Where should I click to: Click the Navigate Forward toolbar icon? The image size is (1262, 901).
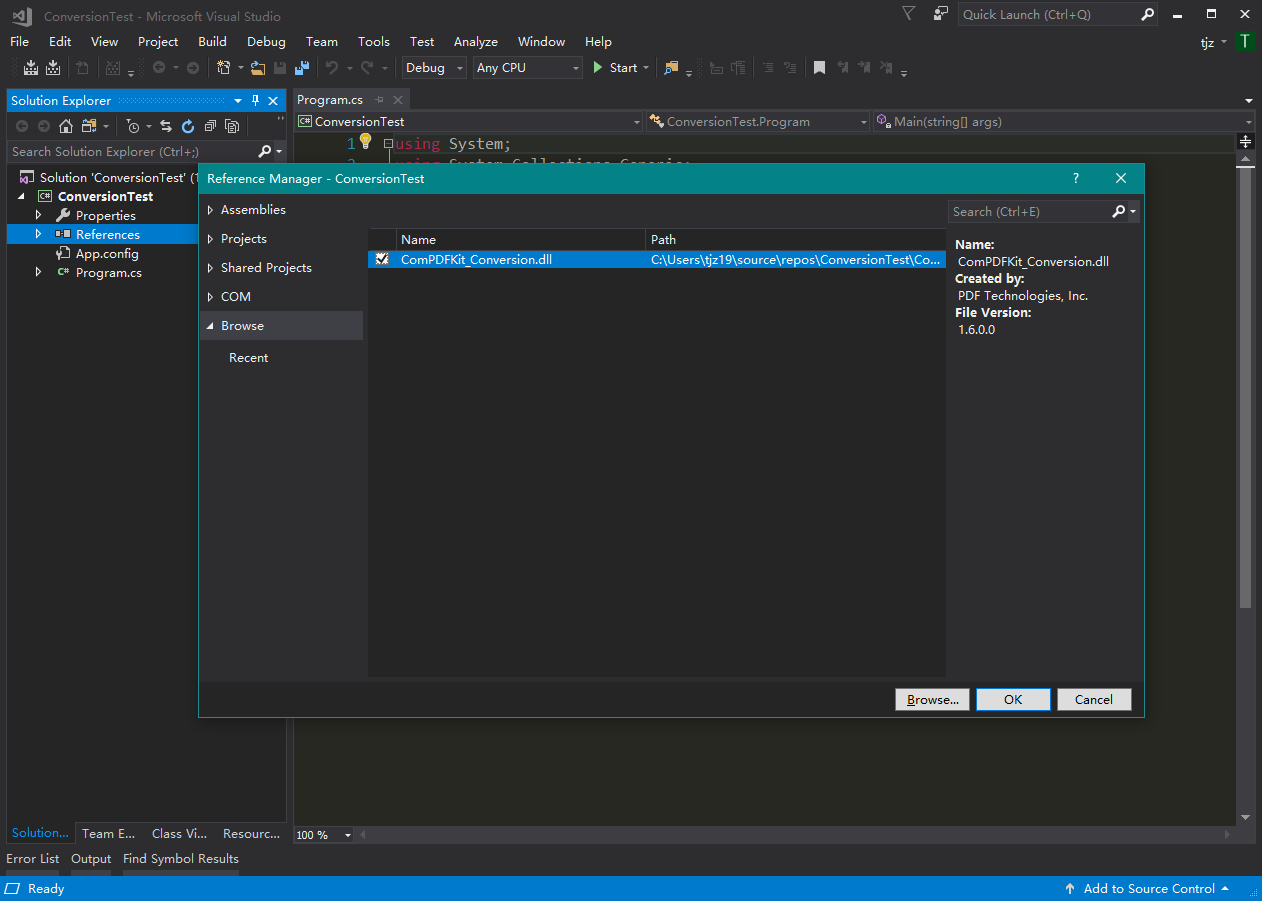pos(193,68)
